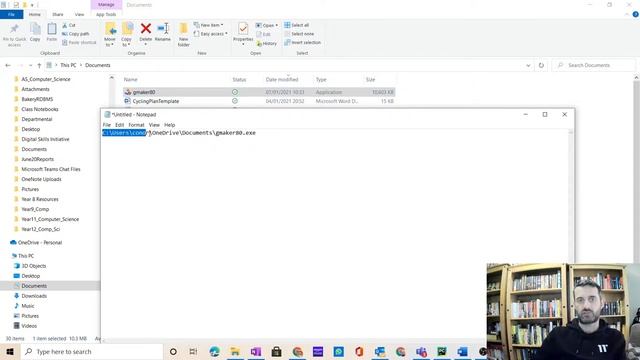The width and height of the screenshot is (640, 360).
Task: Click the Refresh button beside address bar
Action: coord(541,65)
